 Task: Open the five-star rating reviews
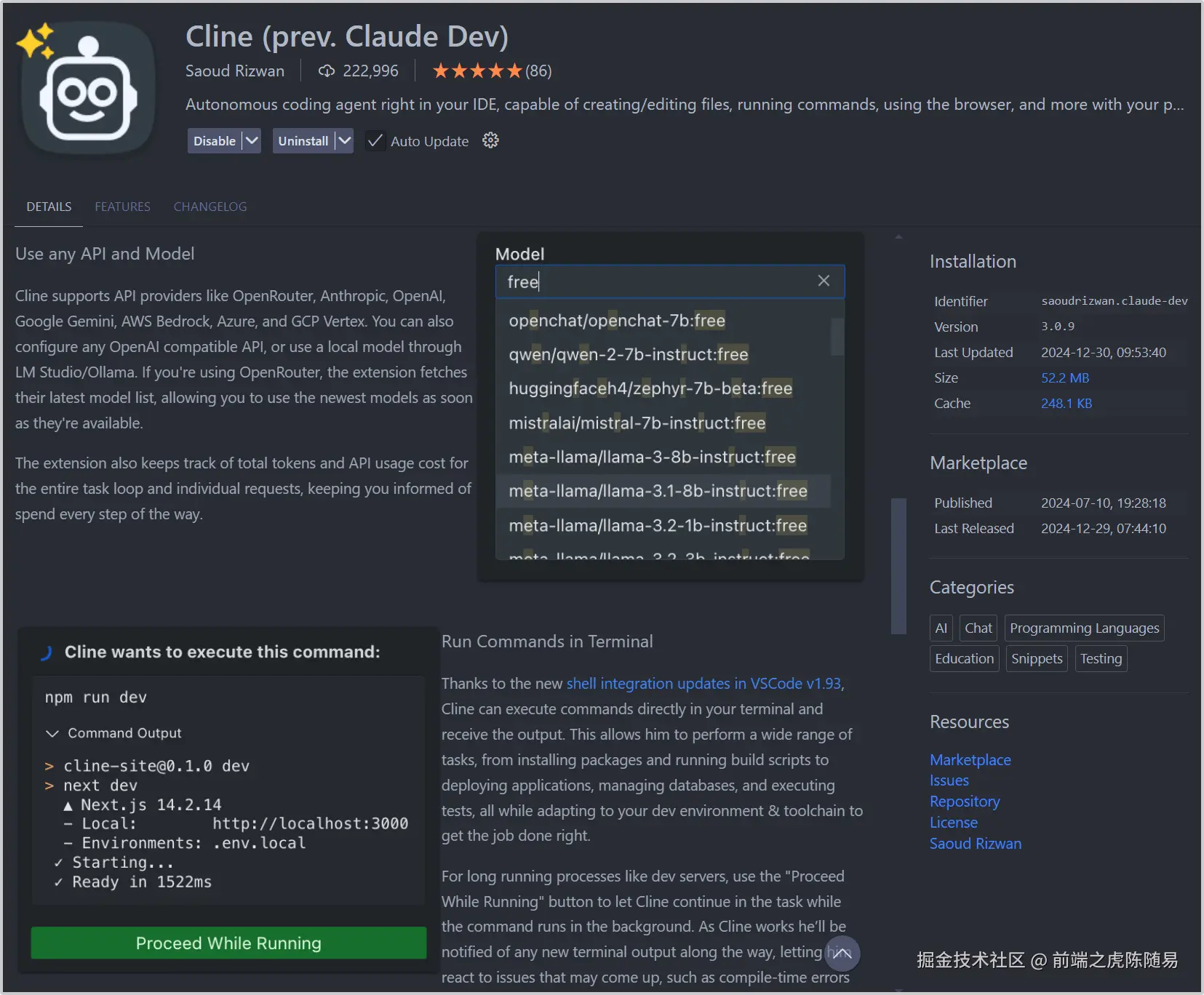478,71
